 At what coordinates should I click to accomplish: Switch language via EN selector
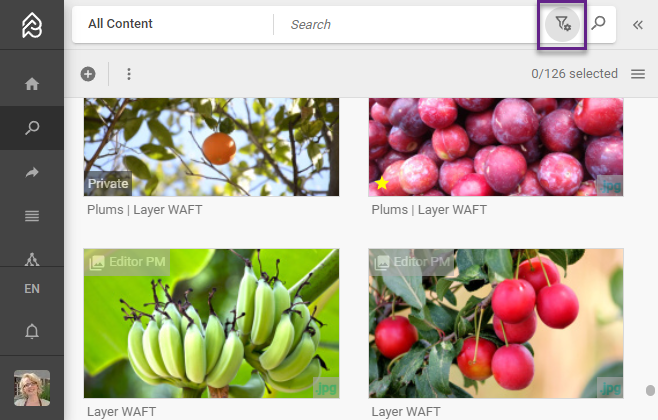click(x=32, y=289)
